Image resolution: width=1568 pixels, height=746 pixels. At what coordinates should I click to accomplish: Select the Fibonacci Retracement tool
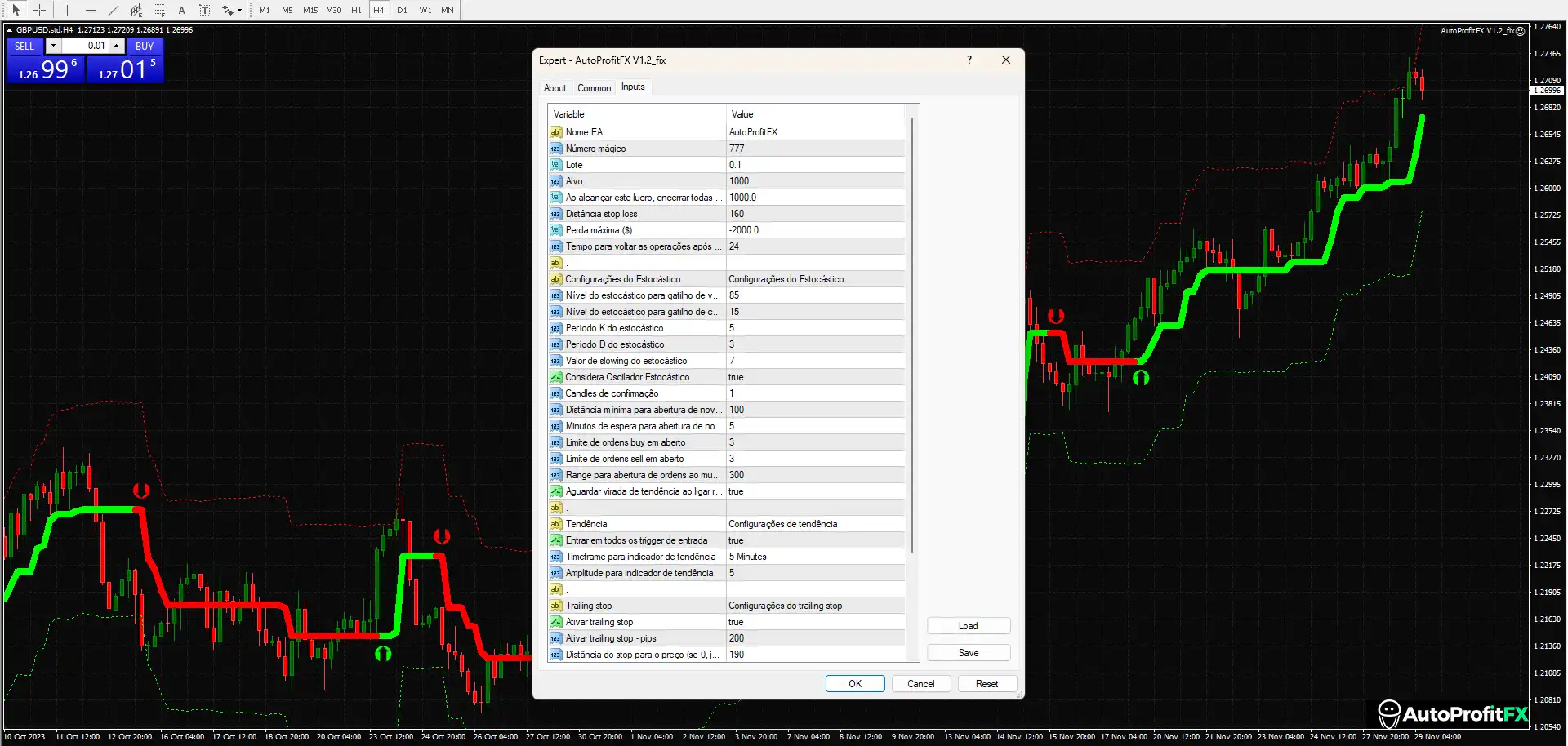[x=158, y=10]
